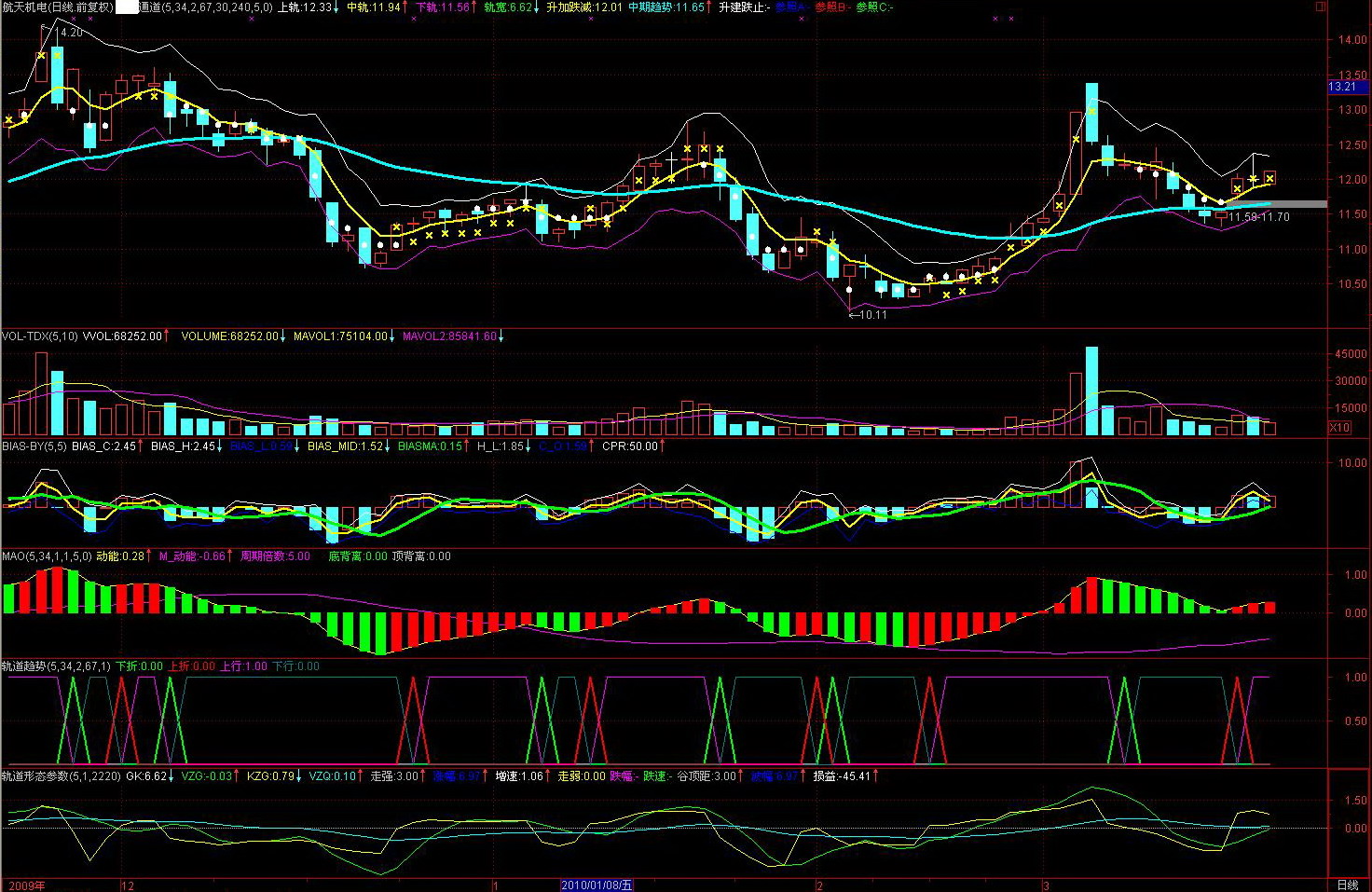The width and height of the screenshot is (1372, 892).
Task: Click the 13.21 blue price tag on axis
Action: click(1343, 87)
